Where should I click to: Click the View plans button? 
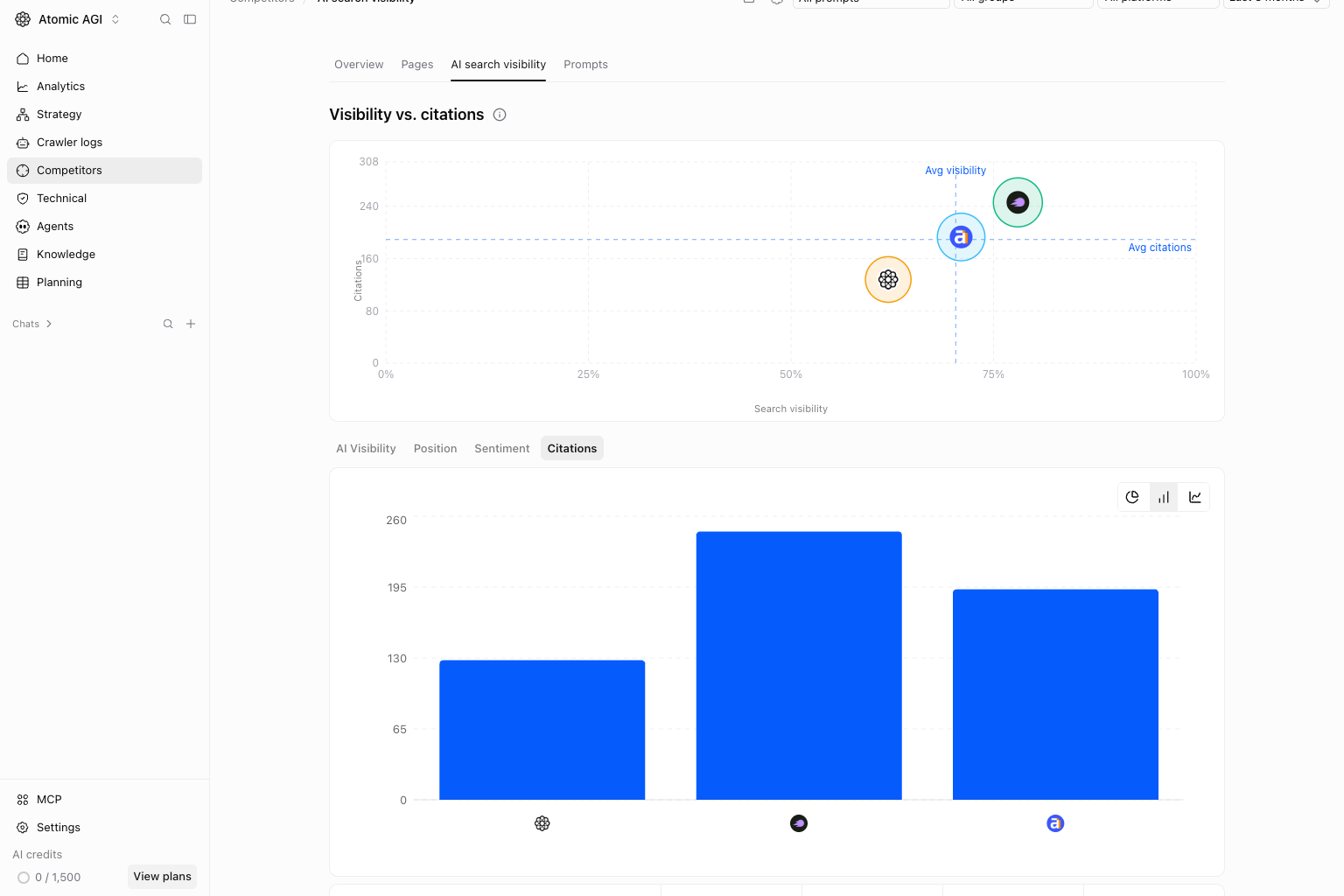162,877
